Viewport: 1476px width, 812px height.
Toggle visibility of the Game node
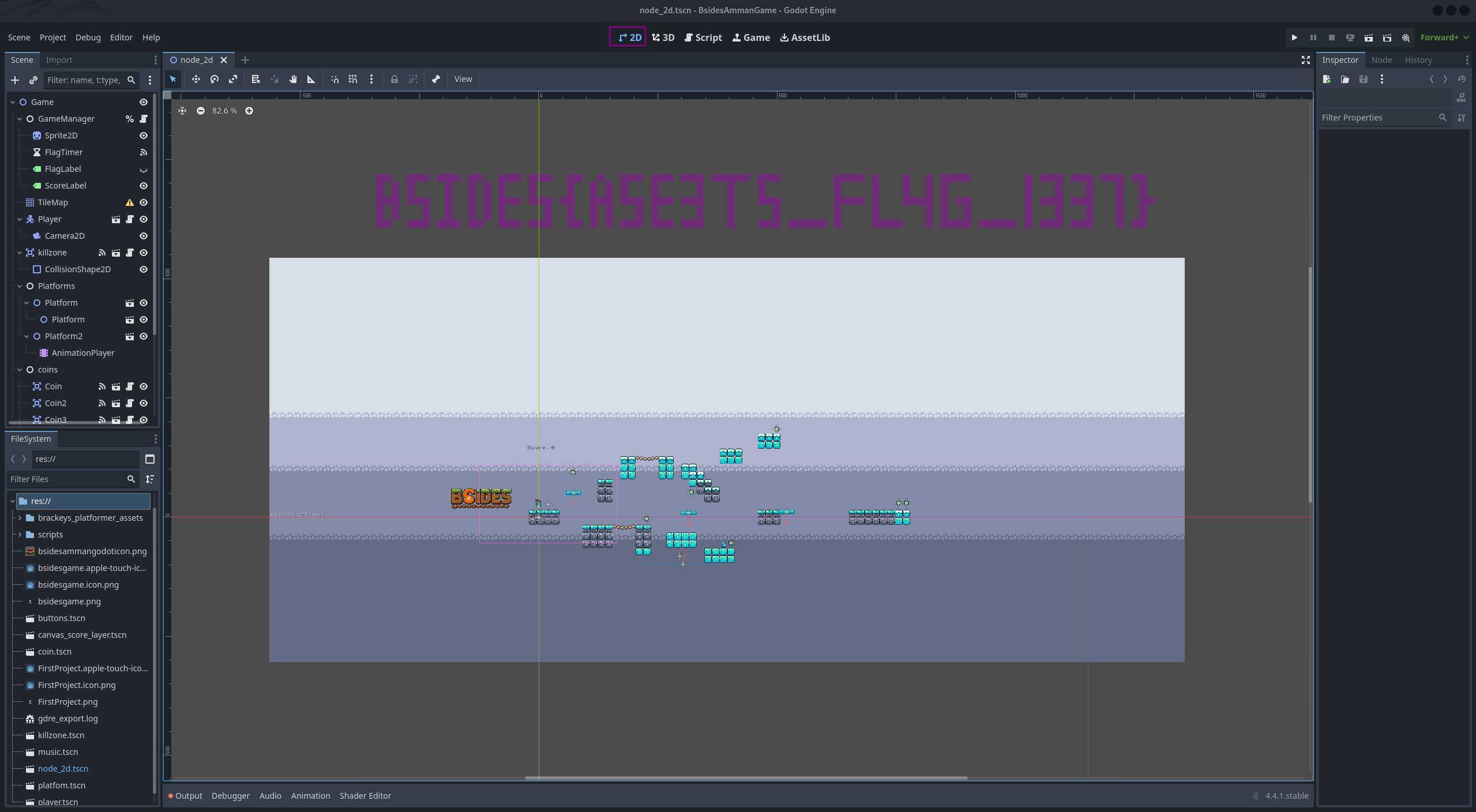tap(144, 102)
